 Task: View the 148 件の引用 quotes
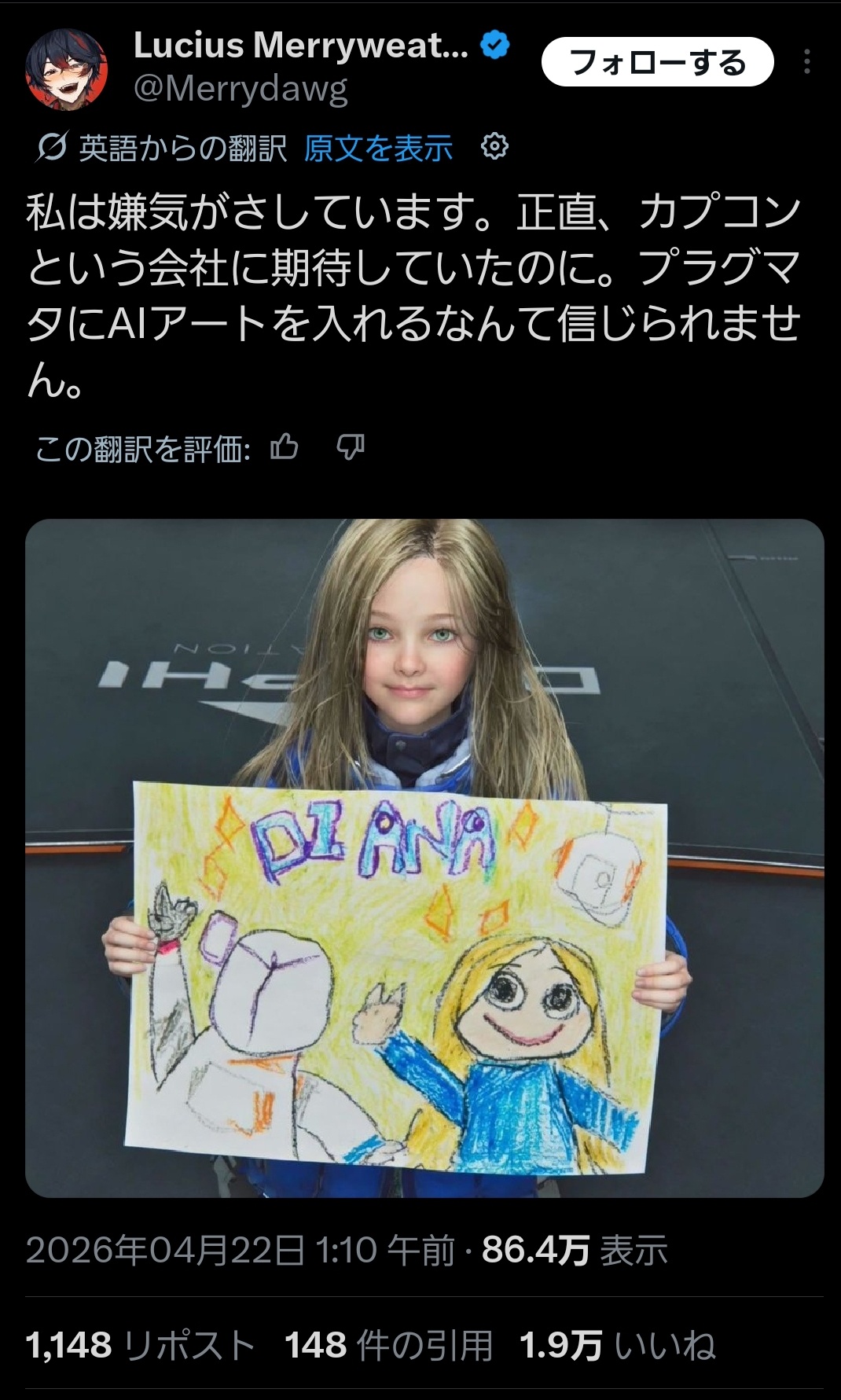[388, 1345]
